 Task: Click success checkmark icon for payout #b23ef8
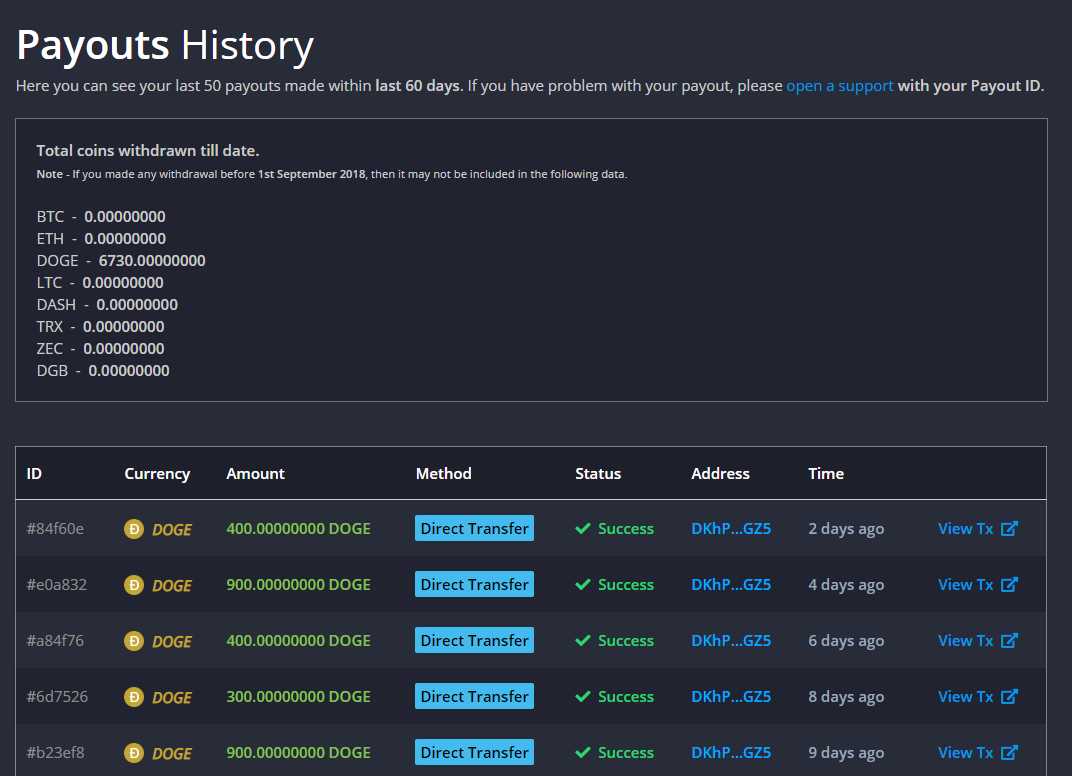(583, 753)
